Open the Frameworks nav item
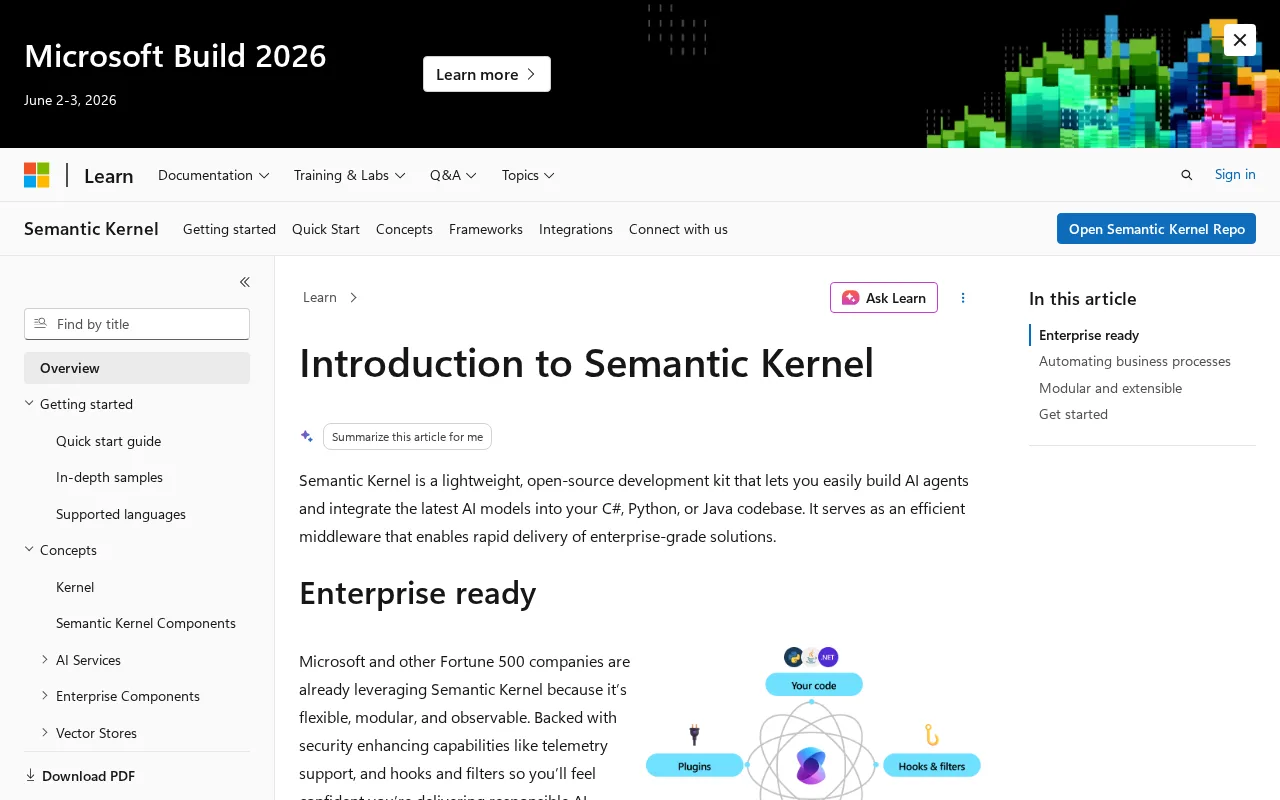The width and height of the screenshot is (1280, 800). pos(486,229)
